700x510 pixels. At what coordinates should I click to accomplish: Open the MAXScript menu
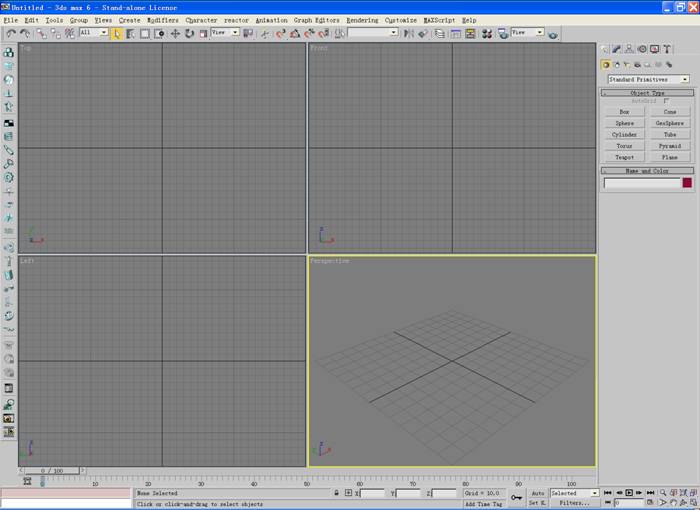439,20
